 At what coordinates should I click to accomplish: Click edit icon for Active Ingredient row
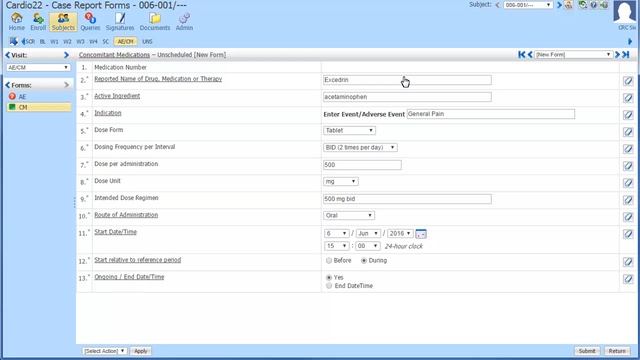click(628, 98)
